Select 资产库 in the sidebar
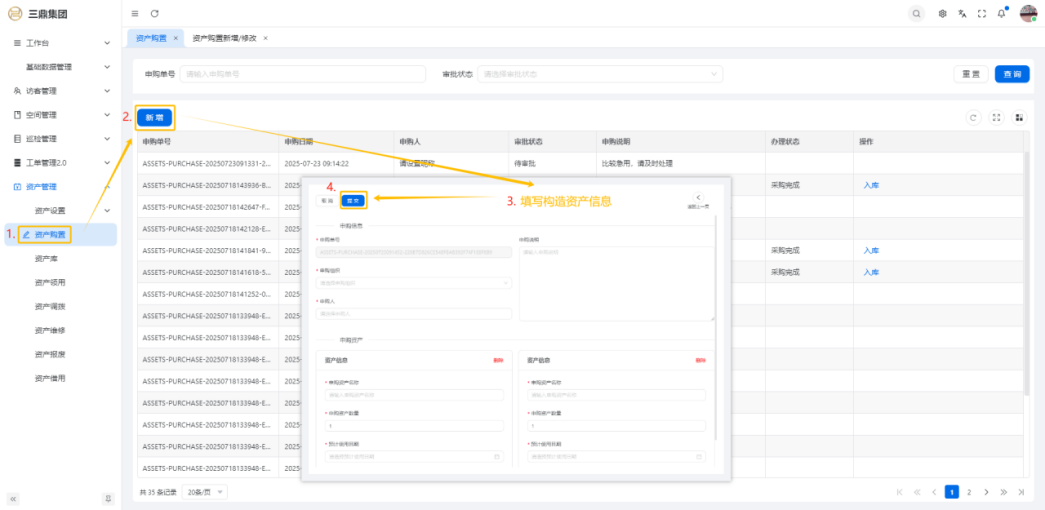 pos(47,258)
